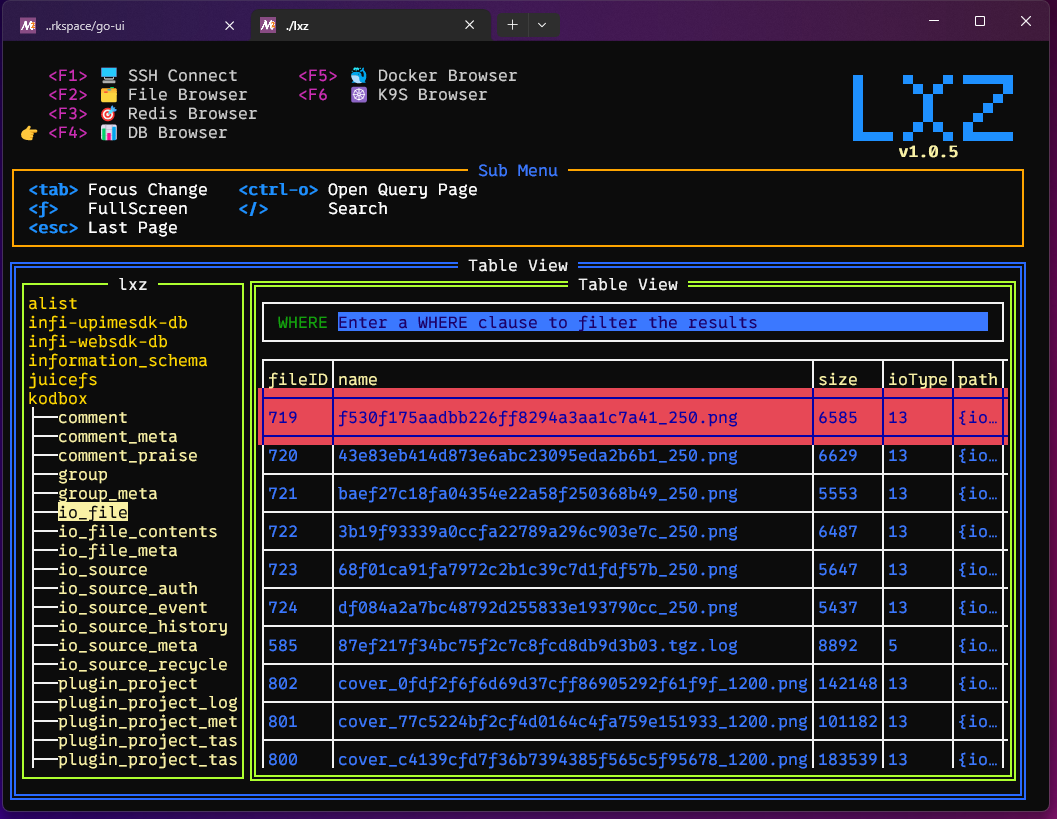The image size is (1057, 819).
Task: Click the Focus Change tab shortcut
Action: pos(118,189)
